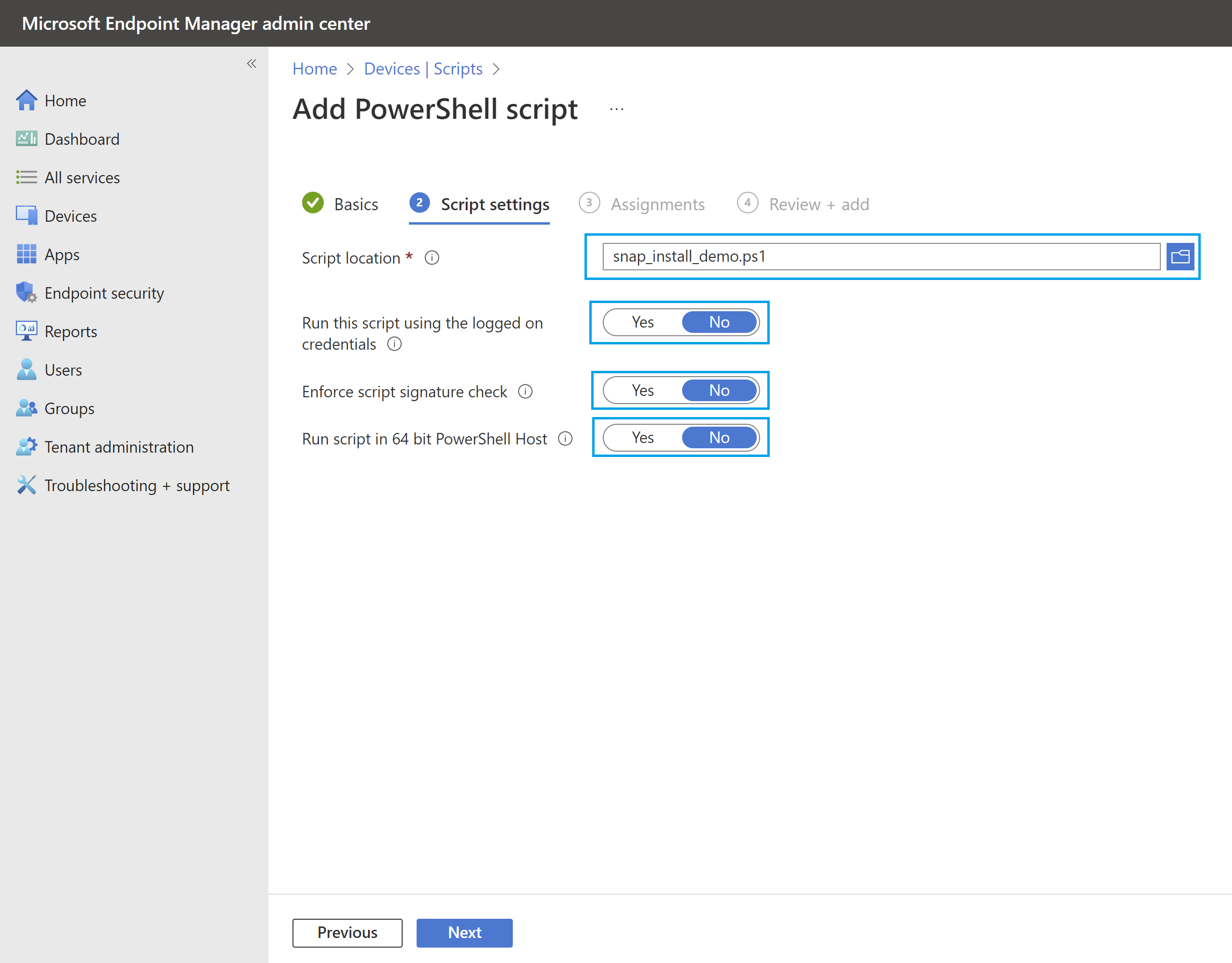Select Users in the navigation pane
This screenshot has height=963, width=1232.
[x=63, y=369]
